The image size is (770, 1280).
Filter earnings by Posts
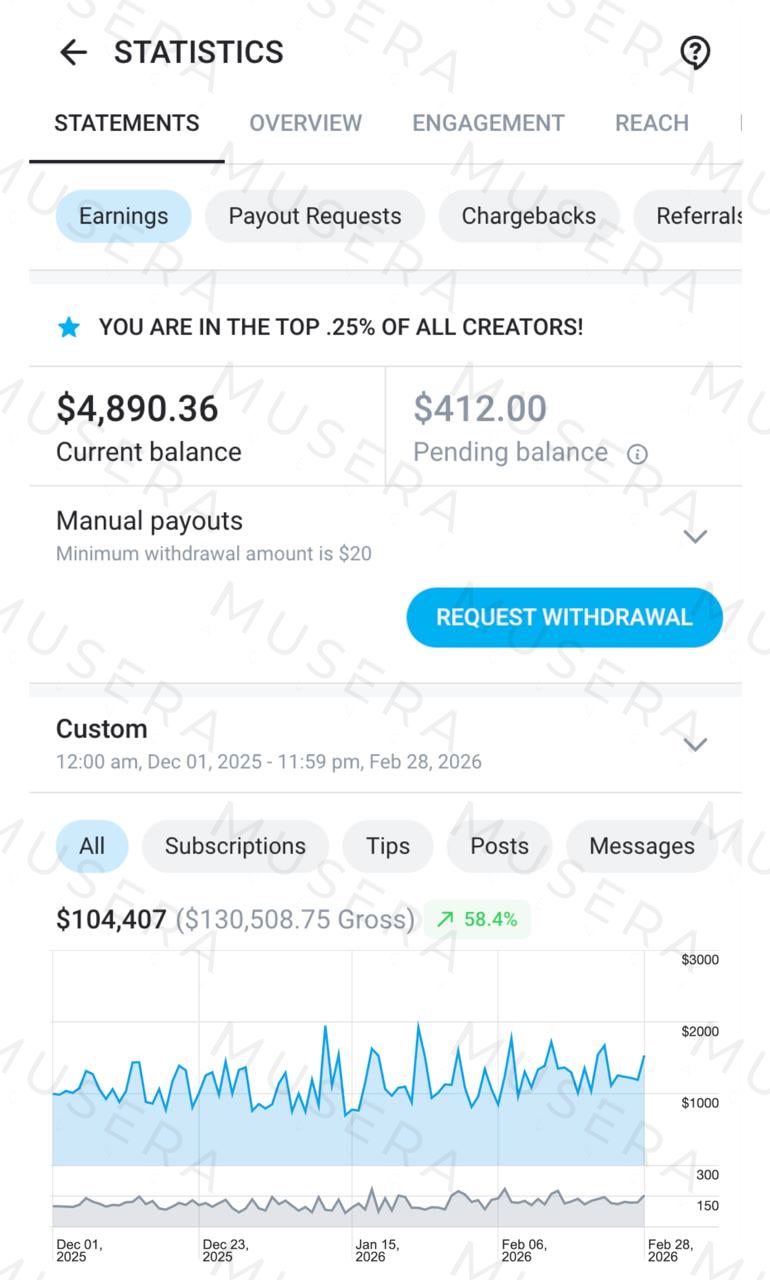pos(499,846)
